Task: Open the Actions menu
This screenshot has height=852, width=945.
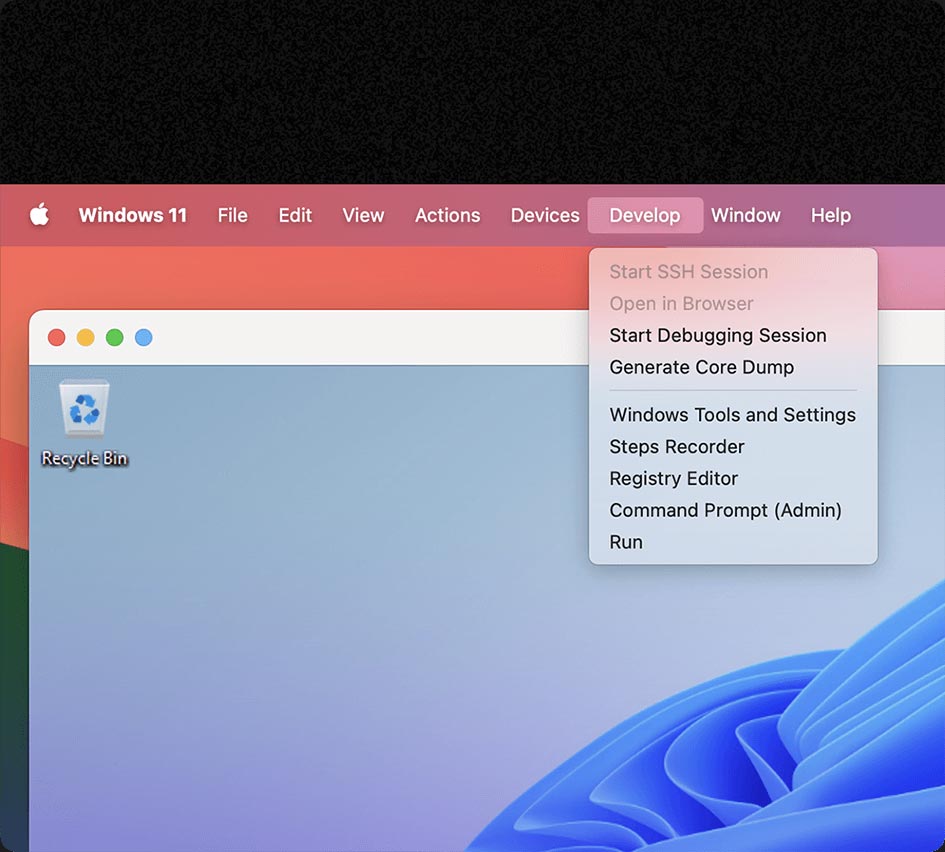Action: (x=447, y=215)
